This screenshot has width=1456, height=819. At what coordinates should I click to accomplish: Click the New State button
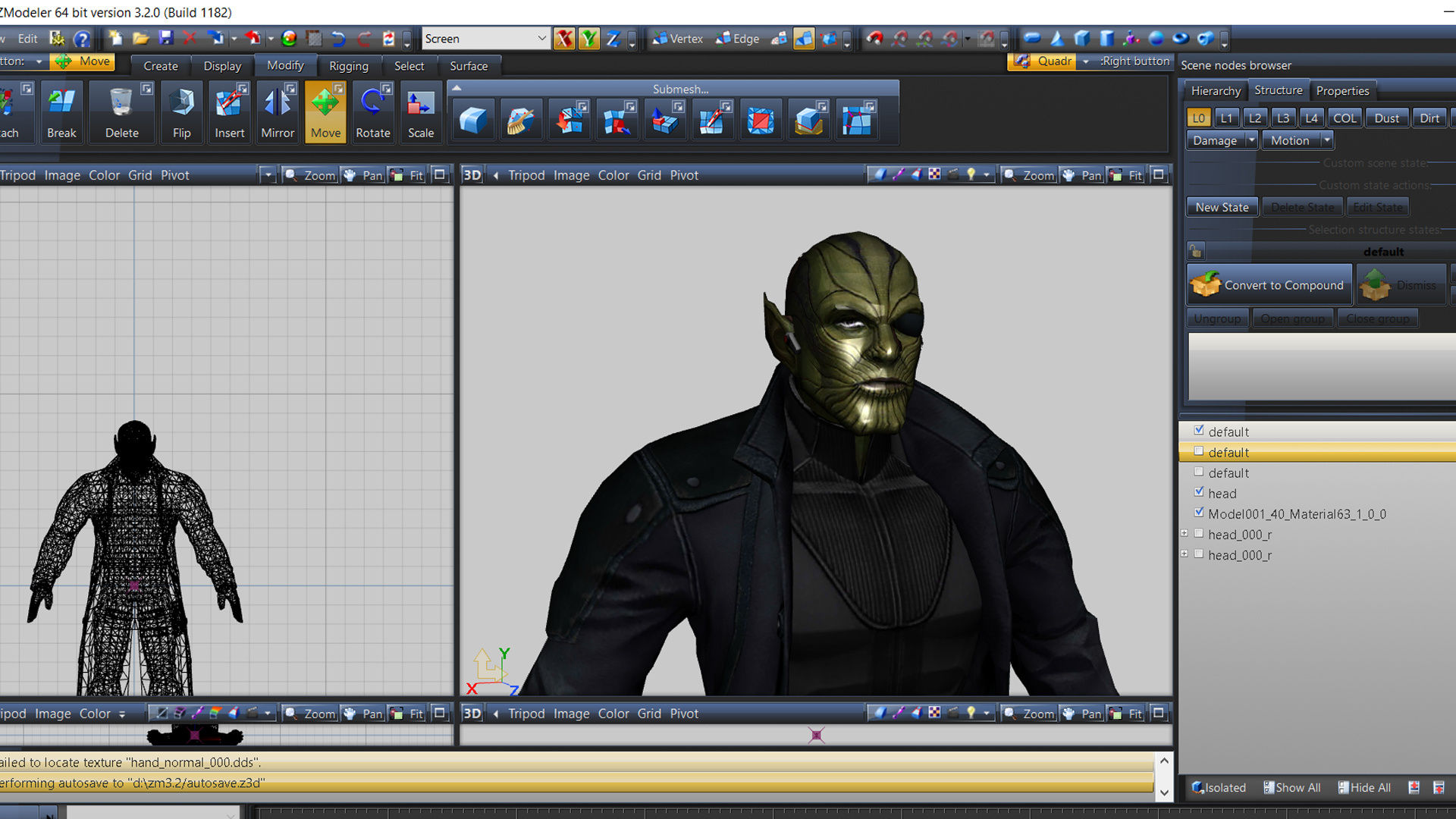pyautogui.click(x=1222, y=207)
